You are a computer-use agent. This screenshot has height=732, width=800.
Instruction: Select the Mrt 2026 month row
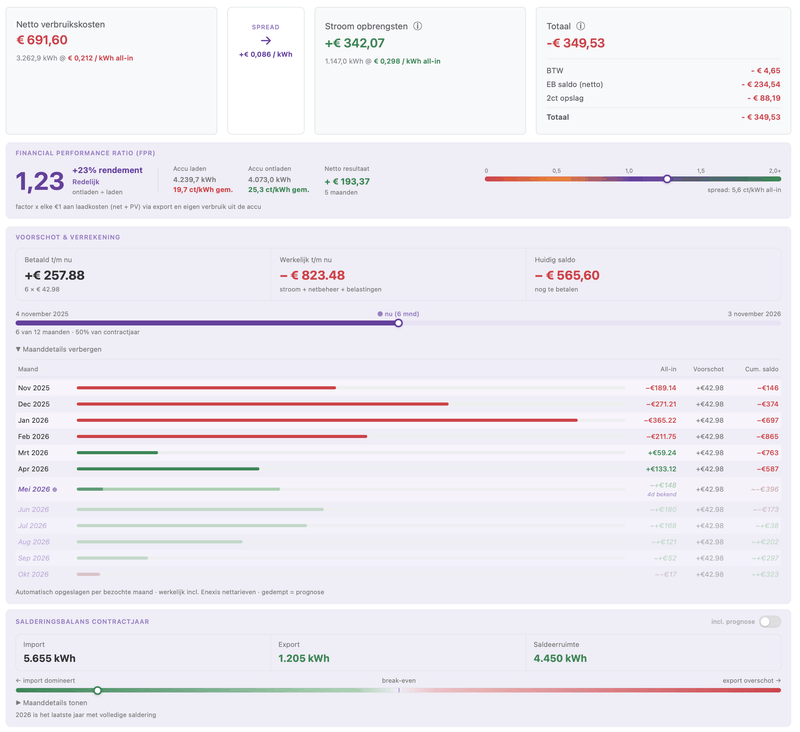click(398, 453)
